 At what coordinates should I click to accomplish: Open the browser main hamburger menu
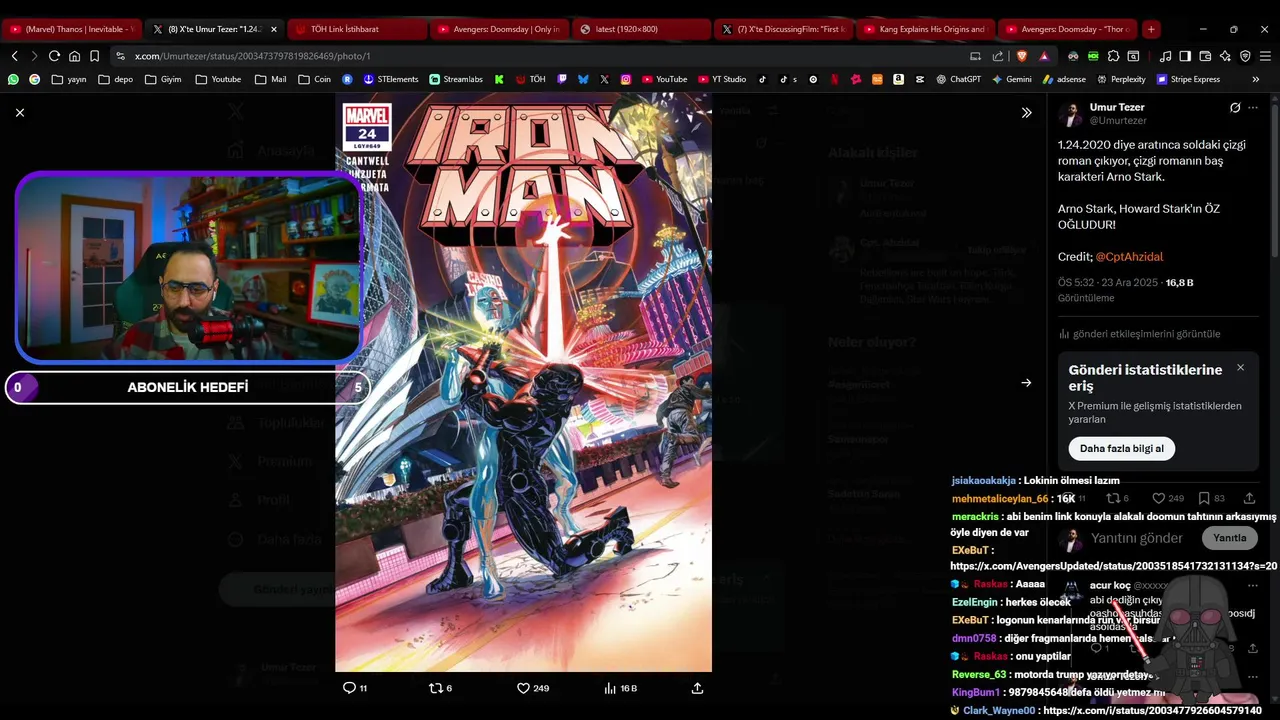click(x=1265, y=56)
